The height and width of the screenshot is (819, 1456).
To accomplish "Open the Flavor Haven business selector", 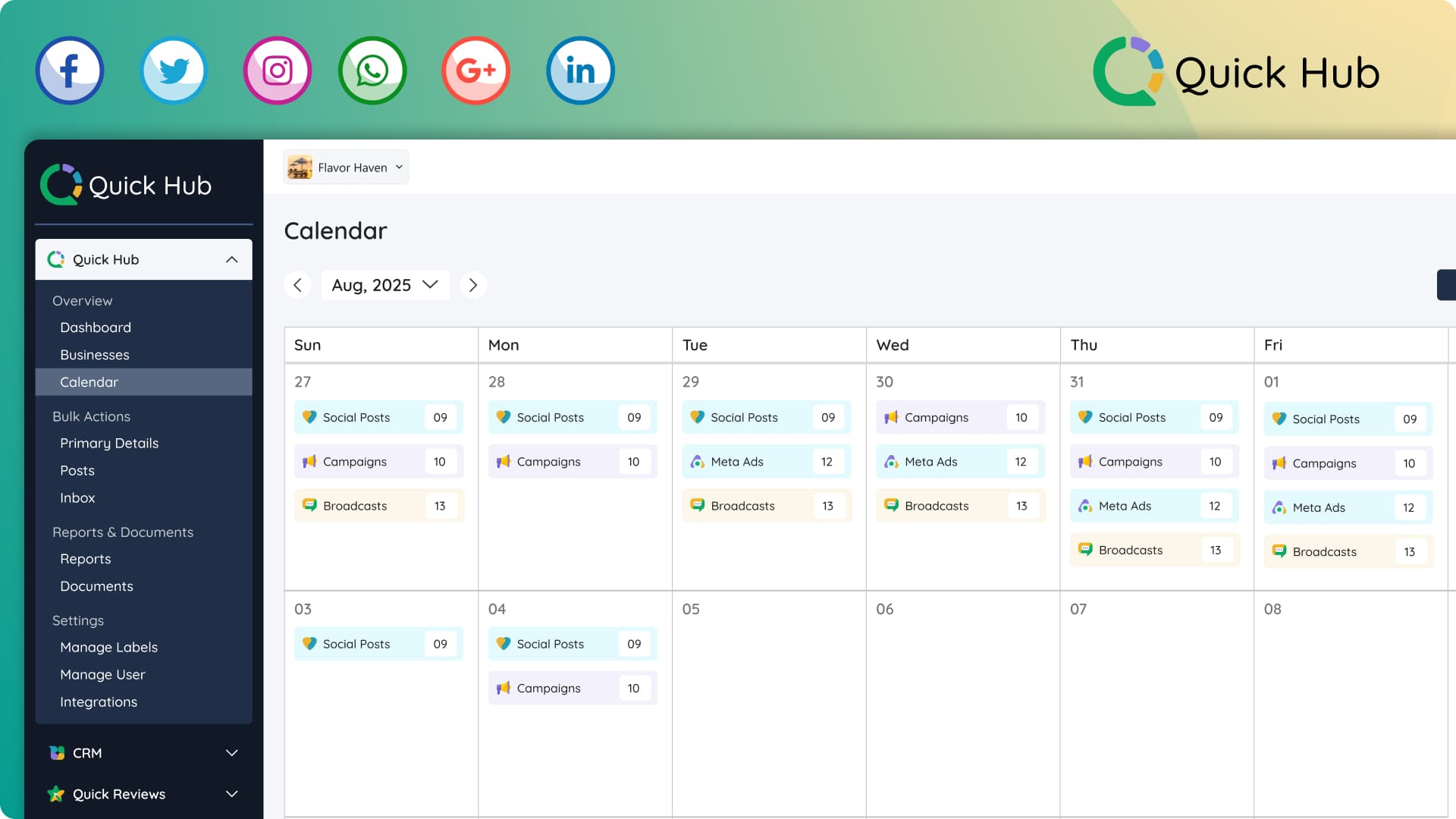I will coord(345,167).
